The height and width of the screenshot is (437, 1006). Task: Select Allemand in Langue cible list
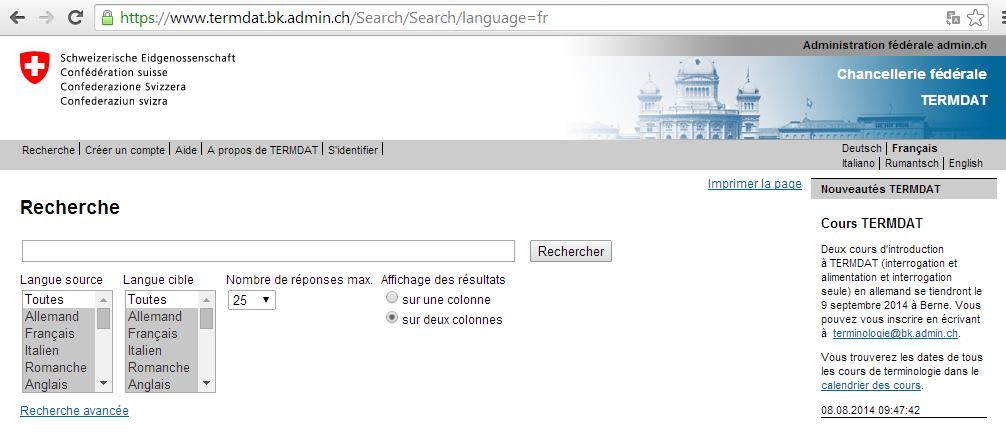click(162, 316)
